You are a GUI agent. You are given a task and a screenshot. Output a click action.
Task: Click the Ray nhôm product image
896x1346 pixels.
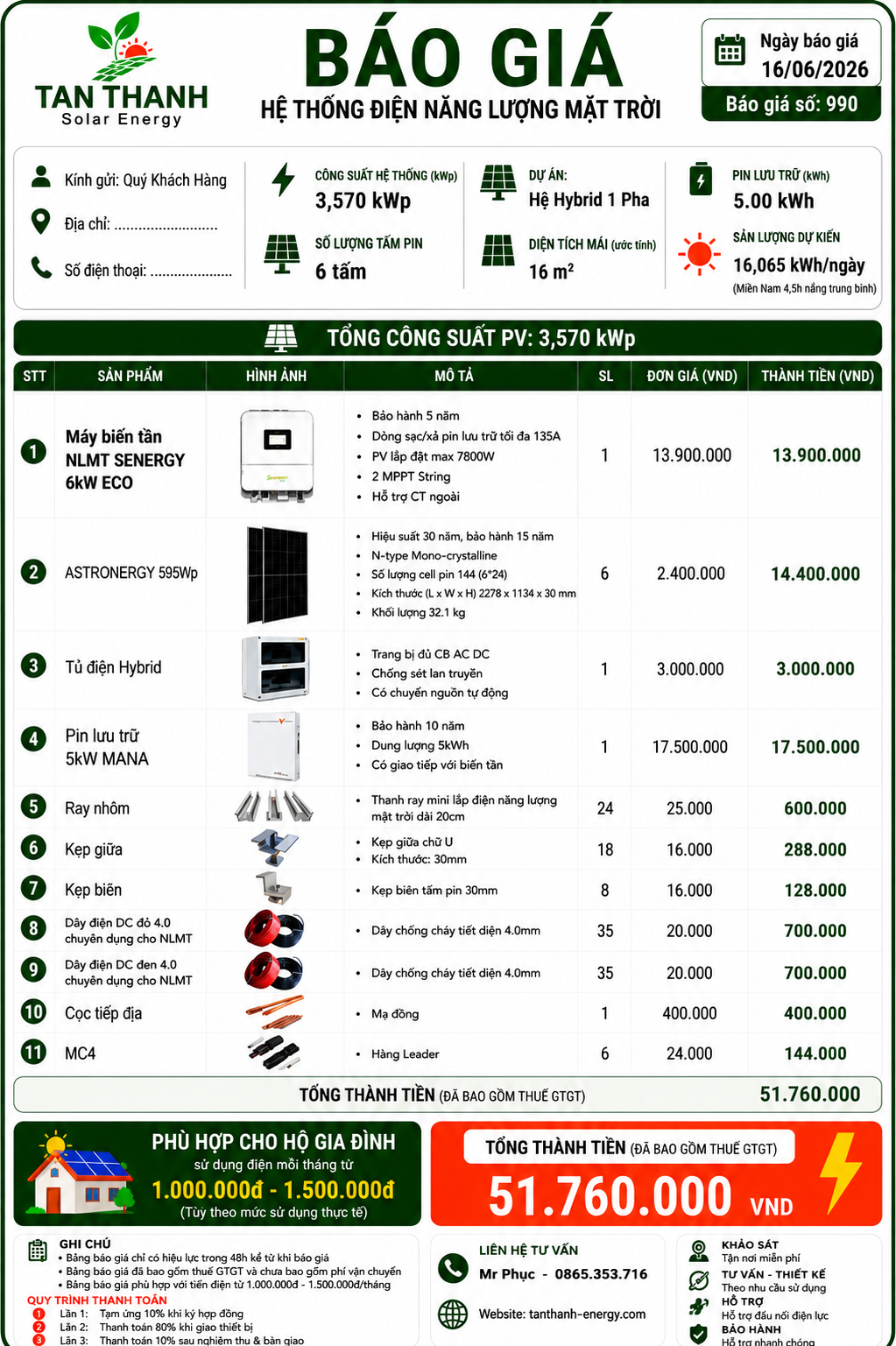(x=274, y=806)
